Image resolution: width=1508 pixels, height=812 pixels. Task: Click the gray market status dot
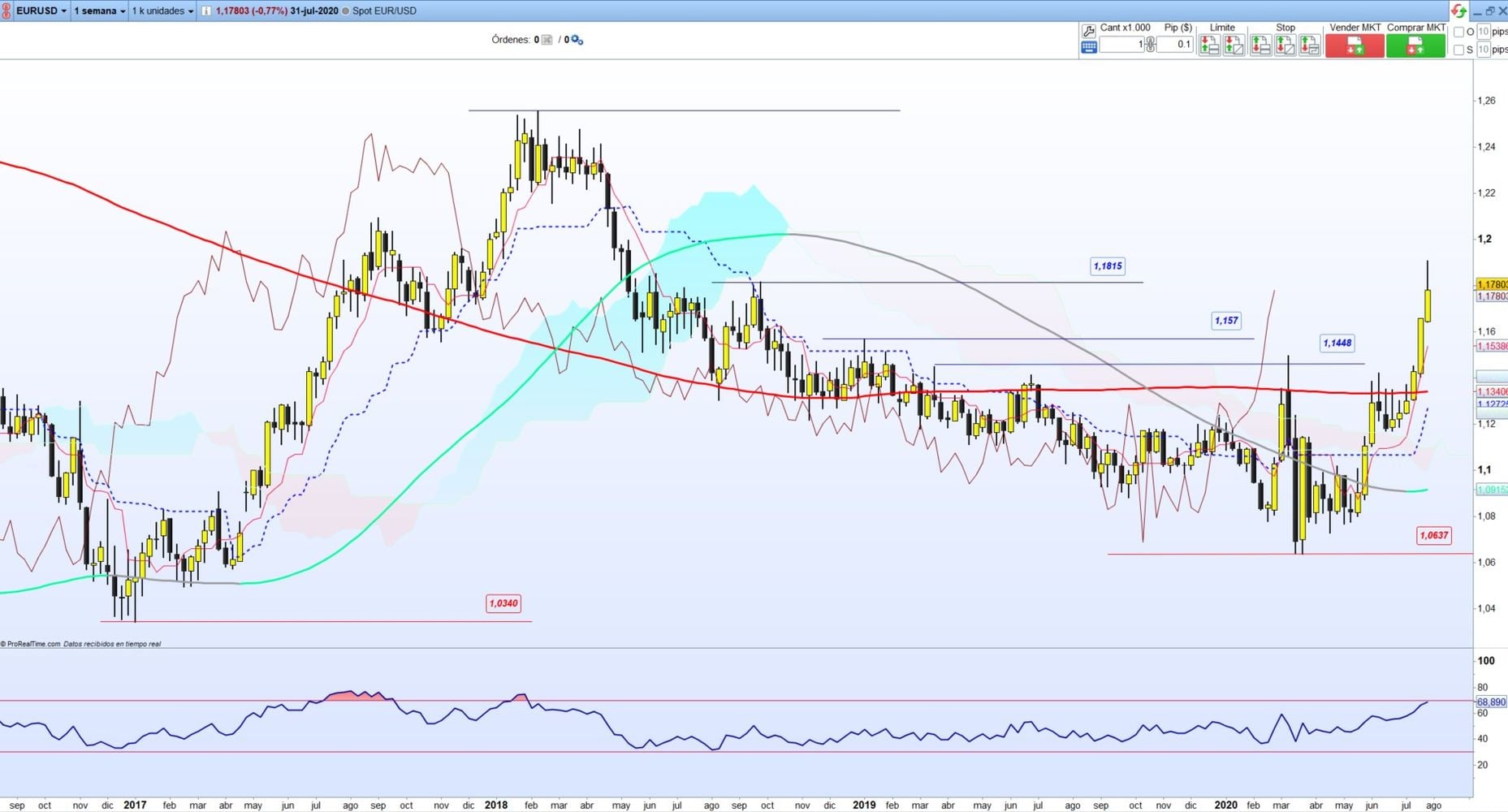[346, 11]
